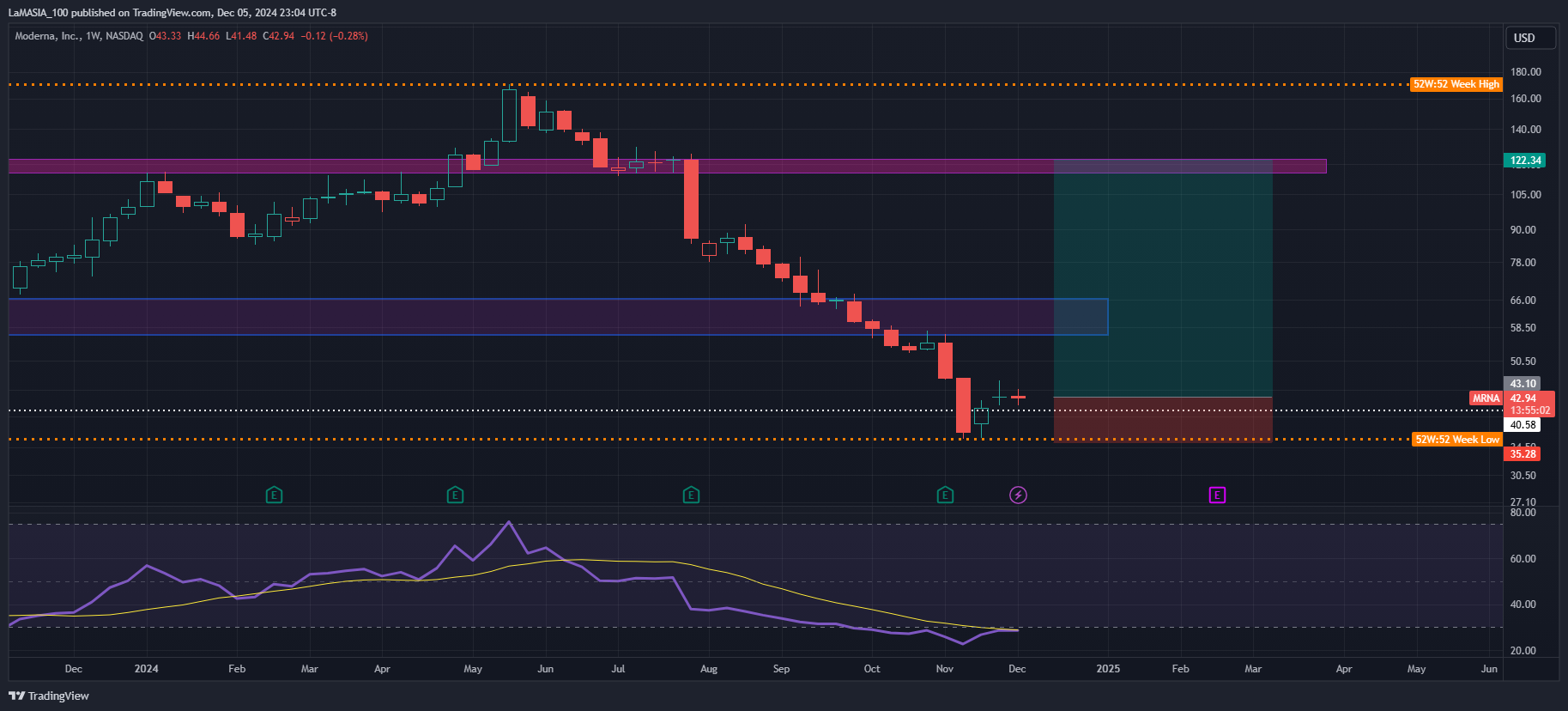Select the gray 43.10 price label
Screen dimensions: 1568x711
(1523, 384)
